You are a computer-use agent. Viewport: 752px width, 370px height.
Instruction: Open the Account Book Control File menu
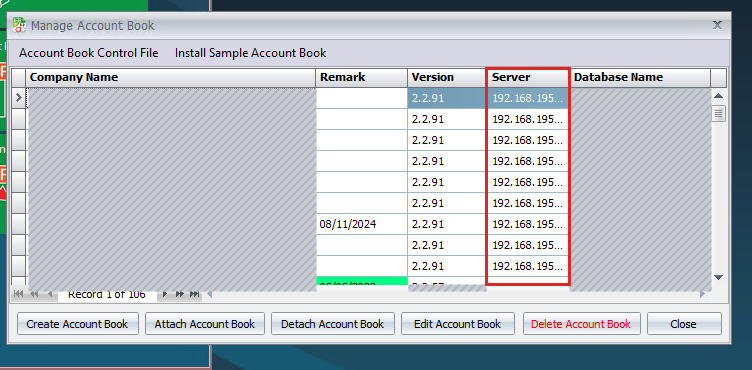(89, 53)
